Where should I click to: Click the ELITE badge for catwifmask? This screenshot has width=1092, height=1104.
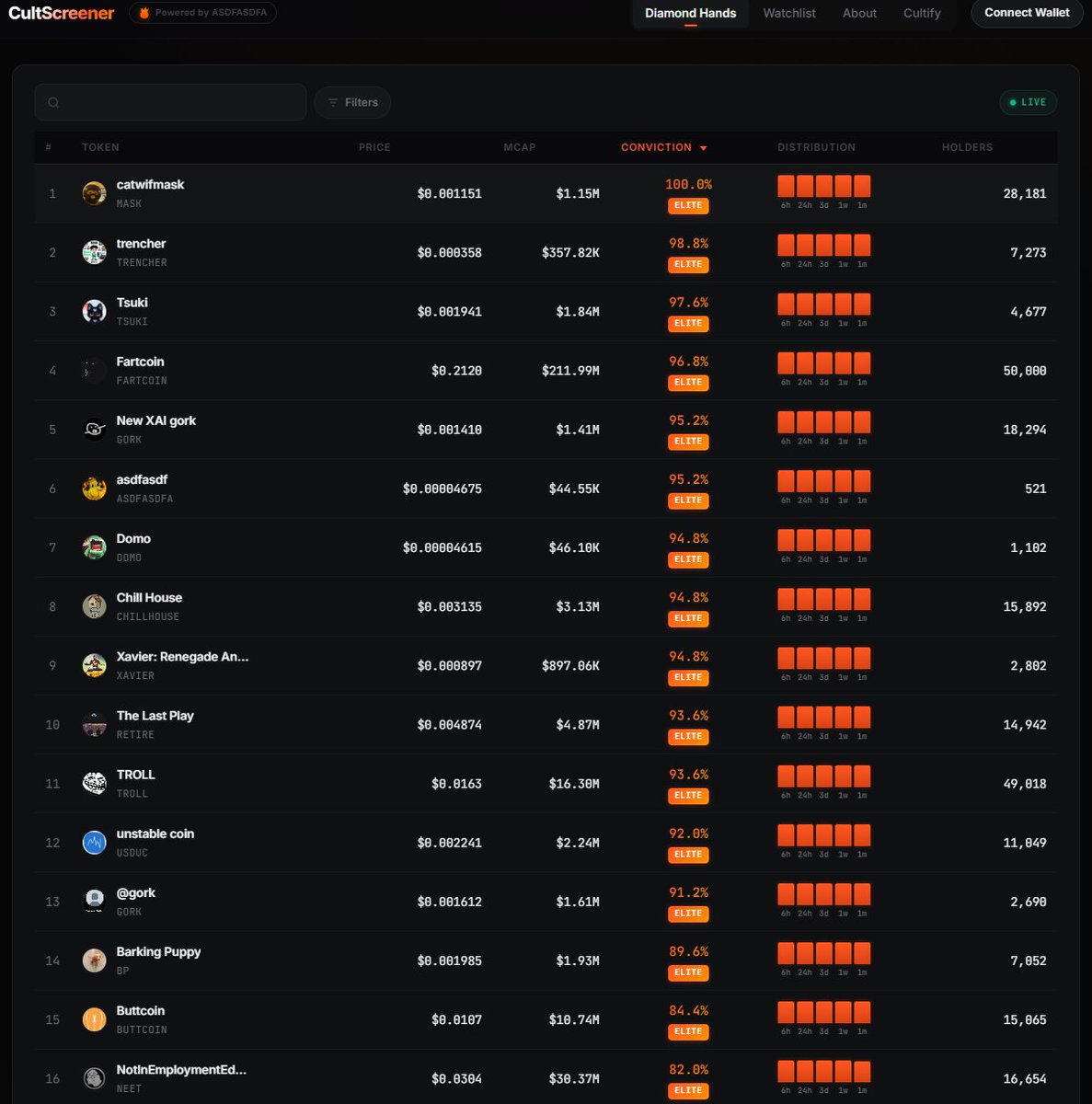[688, 206]
